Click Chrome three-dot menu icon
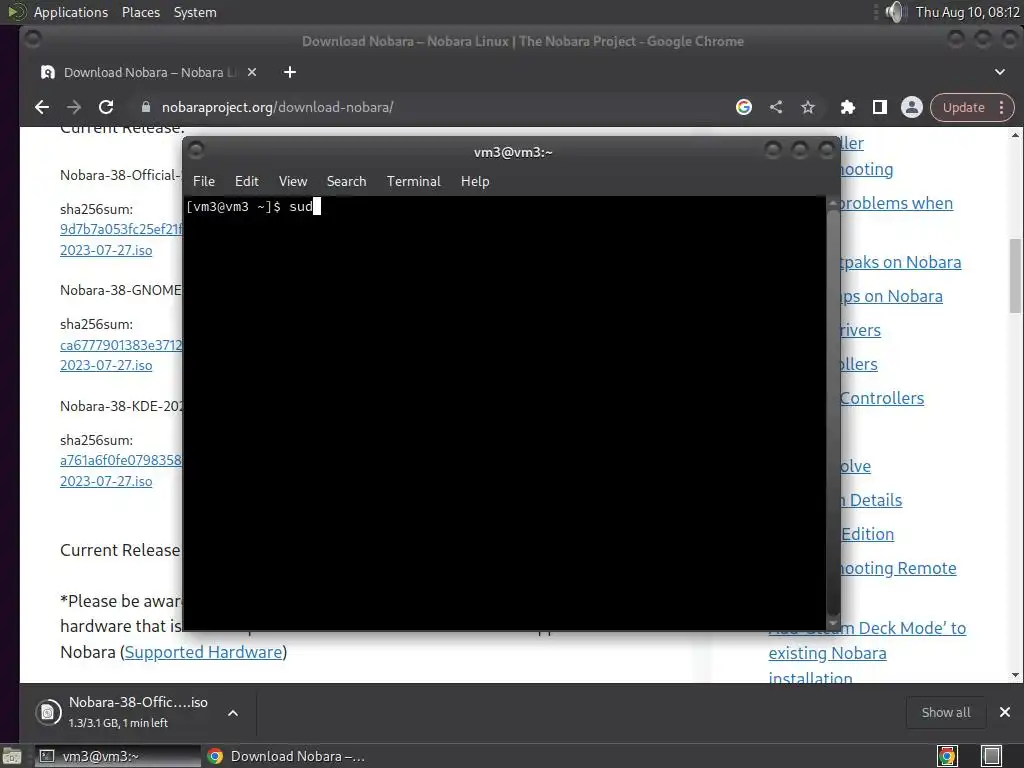This screenshot has width=1024, height=768. [x=1001, y=108]
